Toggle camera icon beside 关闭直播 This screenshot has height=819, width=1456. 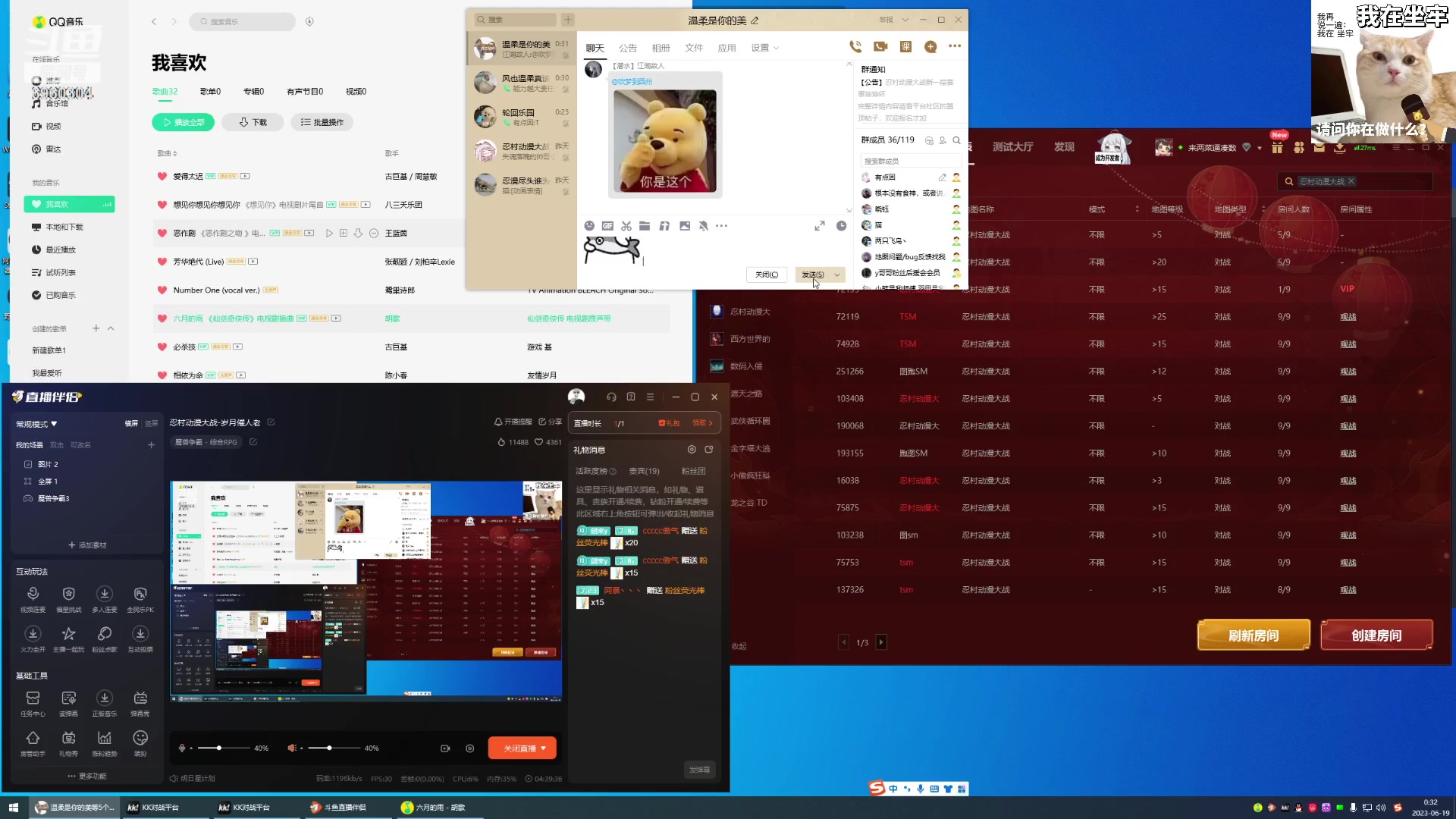(445, 748)
